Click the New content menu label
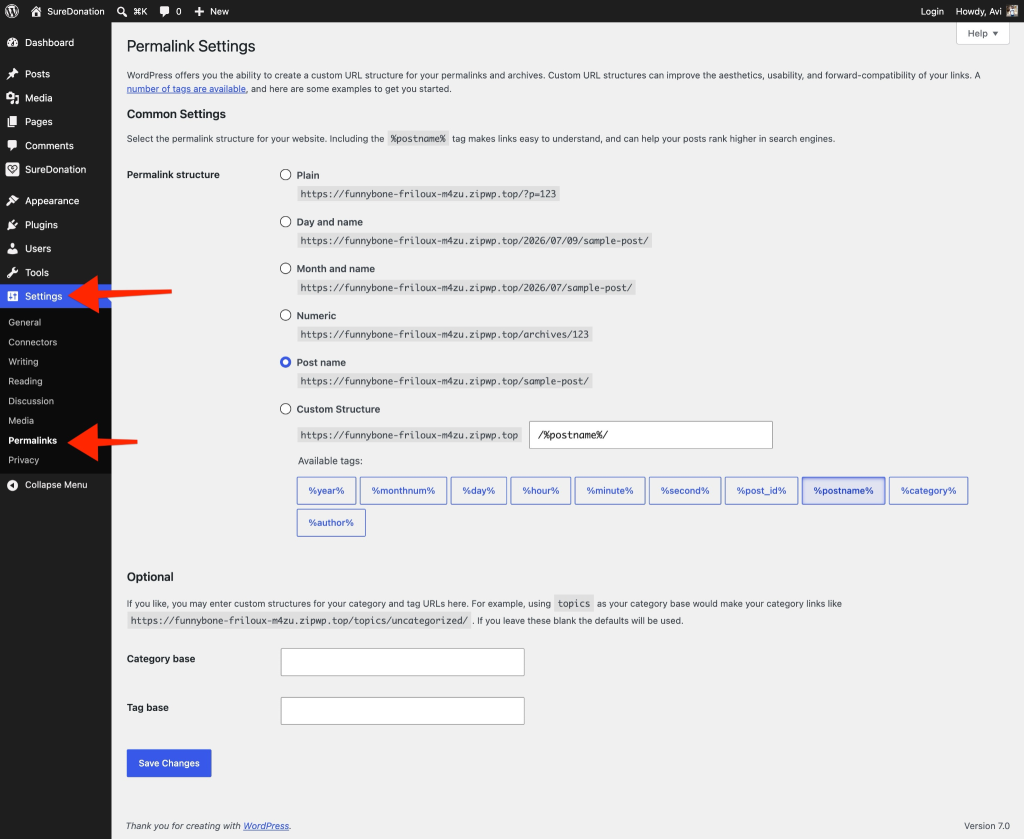Screen dimensions: 1024x839 coord(219,11)
